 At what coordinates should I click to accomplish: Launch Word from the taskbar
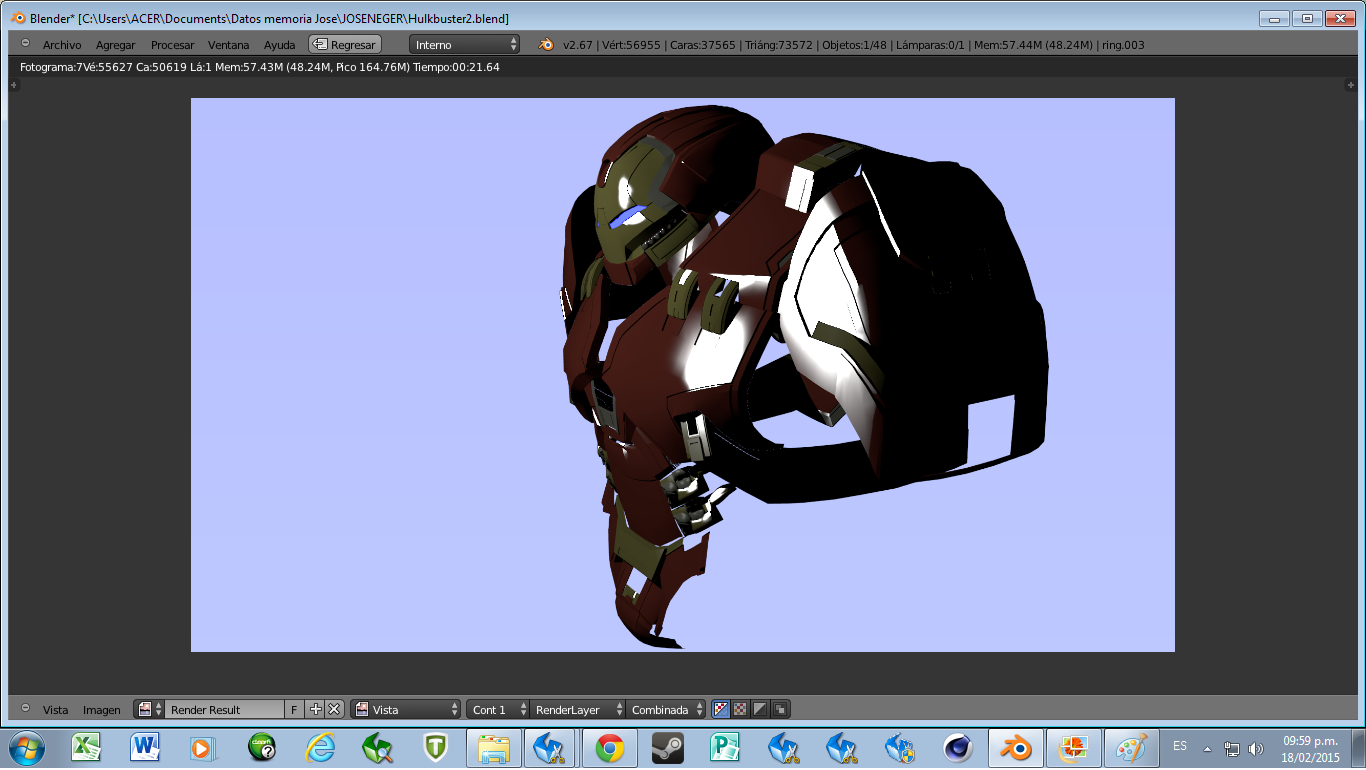pos(145,747)
